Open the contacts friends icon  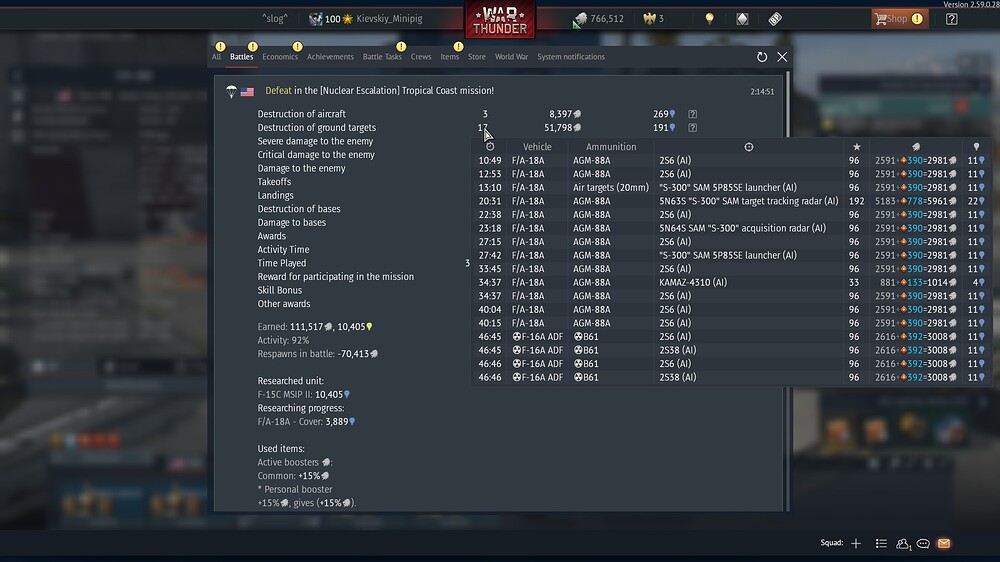(x=902, y=544)
